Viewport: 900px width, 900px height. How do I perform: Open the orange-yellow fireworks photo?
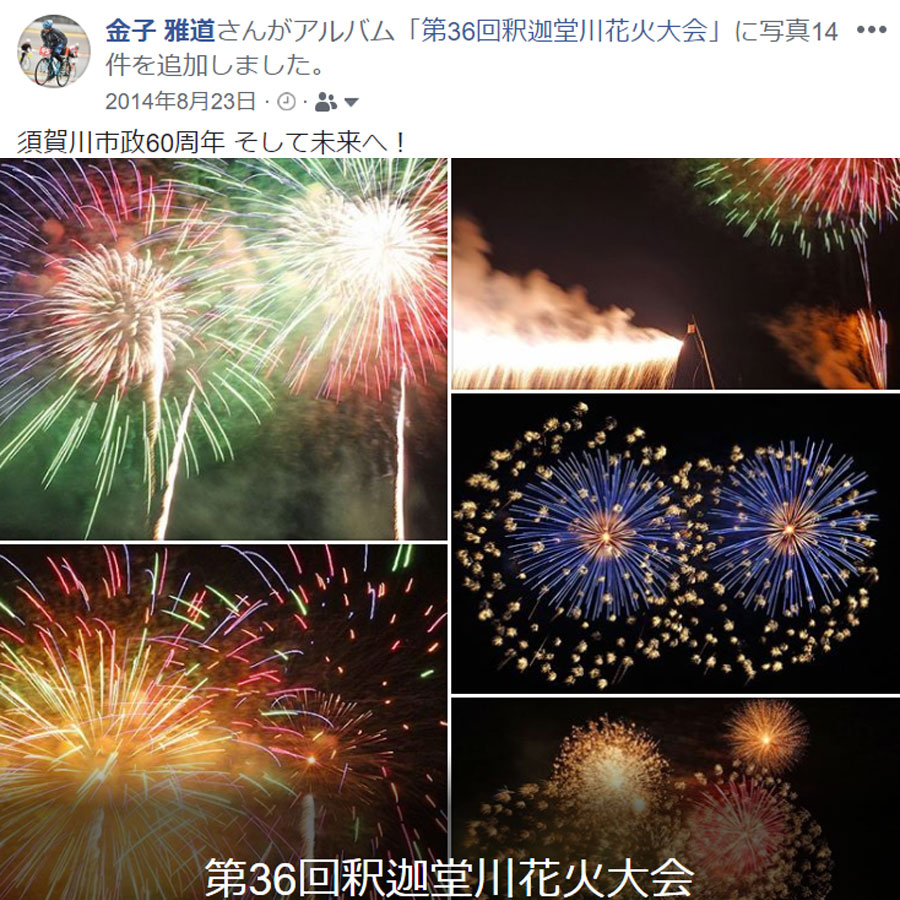[x=223, y=722]
